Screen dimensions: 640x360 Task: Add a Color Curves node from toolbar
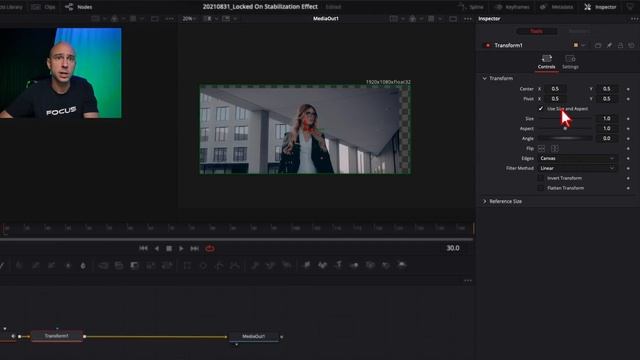click(x=36, y=266)
